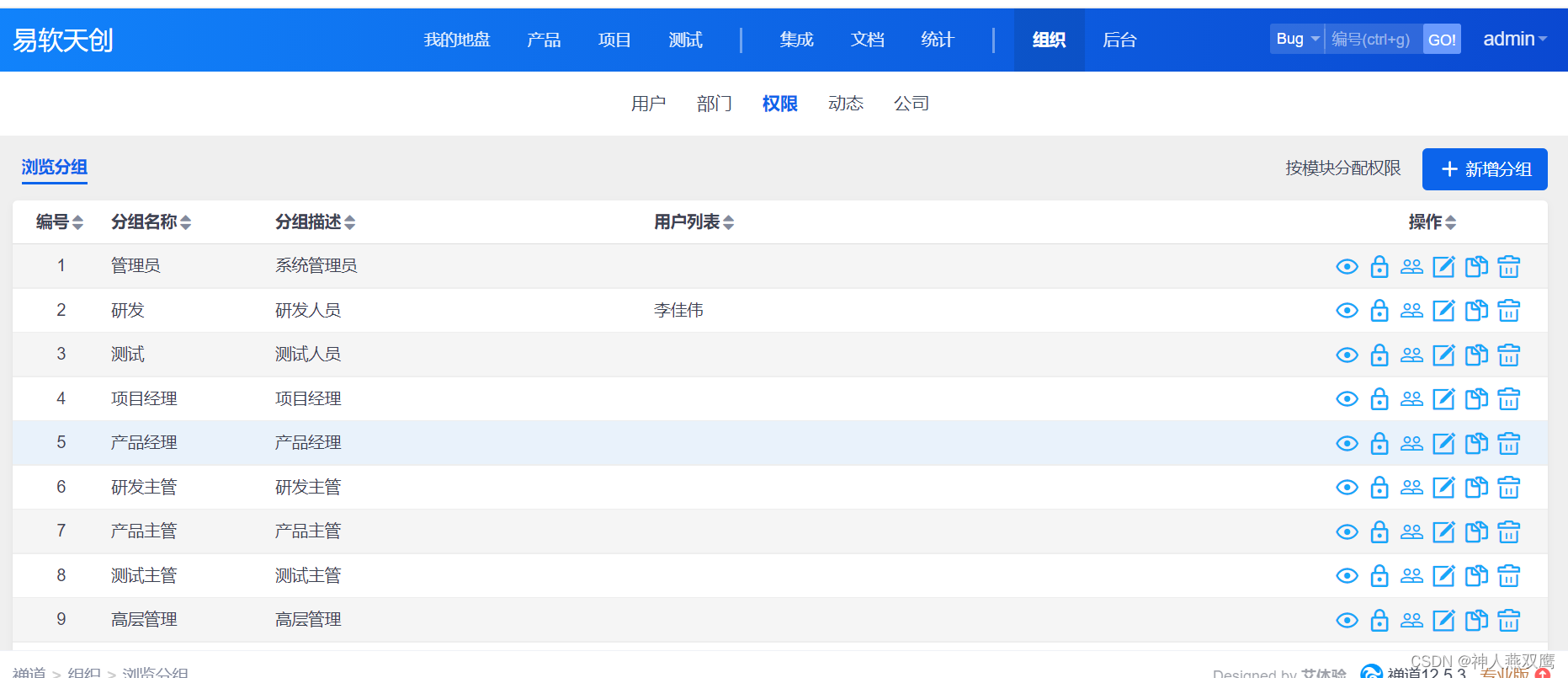Click the edit icon for 测试 group
Viewport: 1568px width, 678px height.
coord(1443,355)
